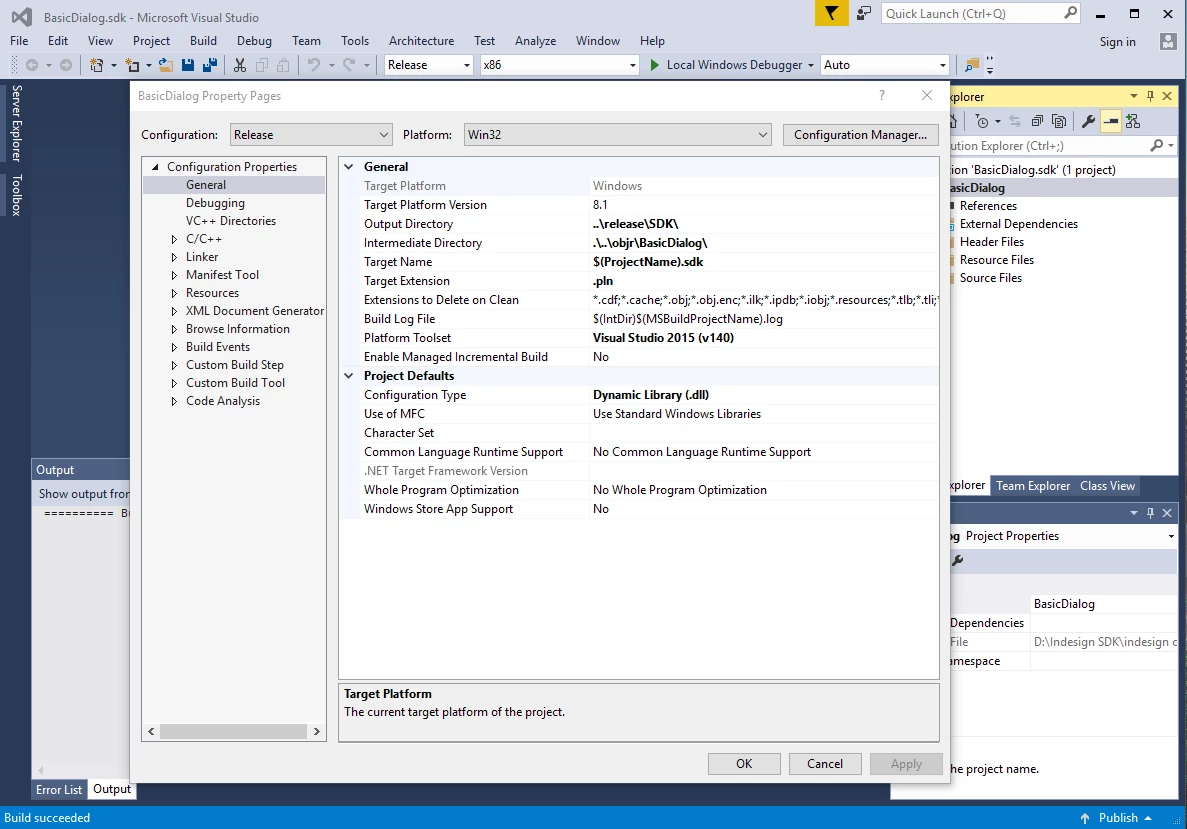Screen dimensions: 1187x829
Task: Open the Auto debugger type dropdown
Action: pos(885,65)
